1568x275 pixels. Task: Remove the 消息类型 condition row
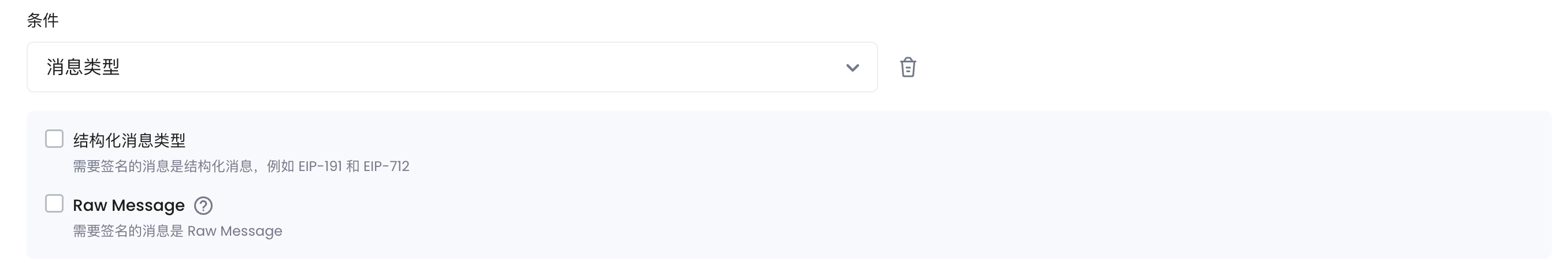(x=908, y=67)
